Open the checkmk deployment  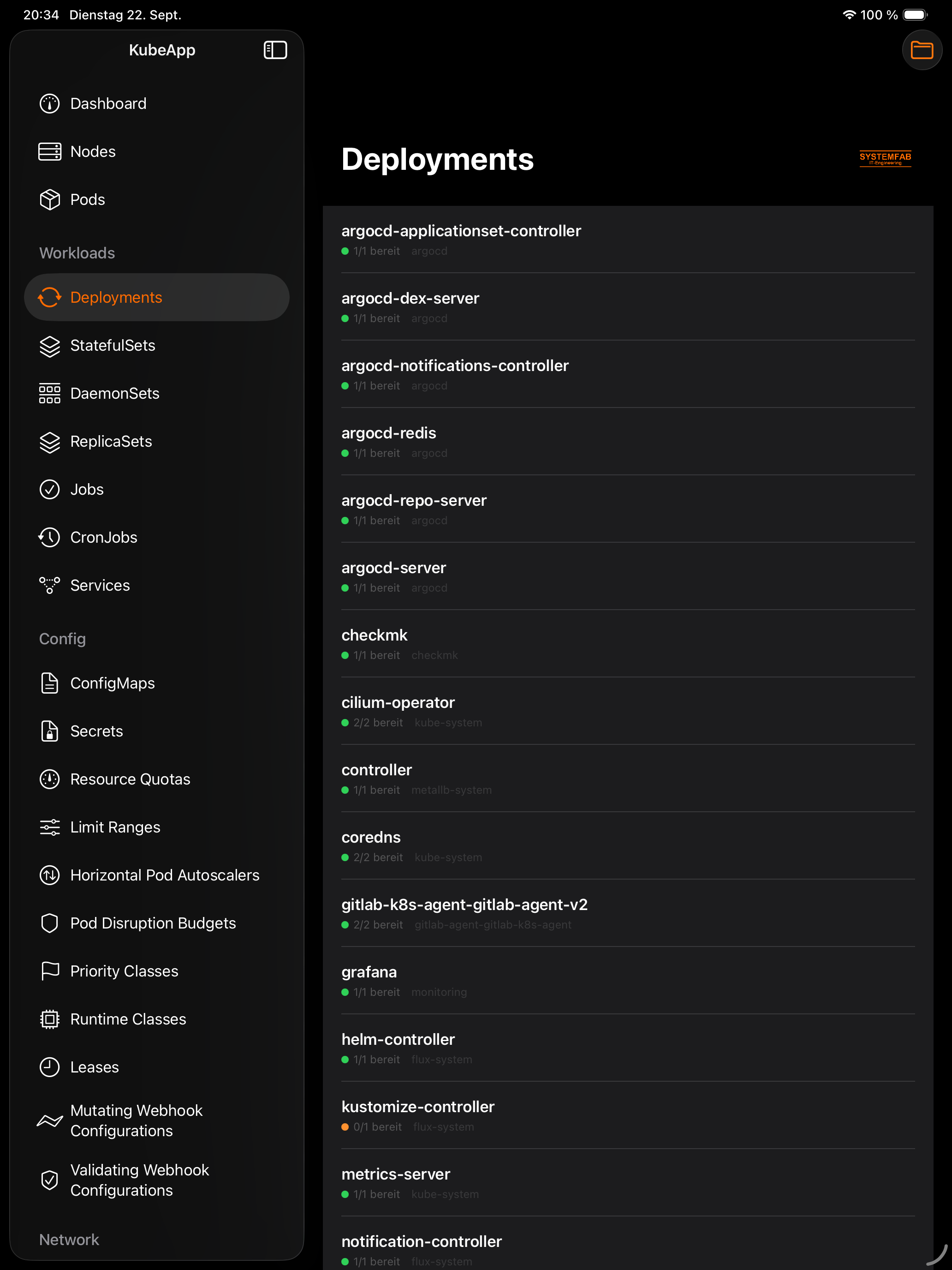[x=628, y=644]
